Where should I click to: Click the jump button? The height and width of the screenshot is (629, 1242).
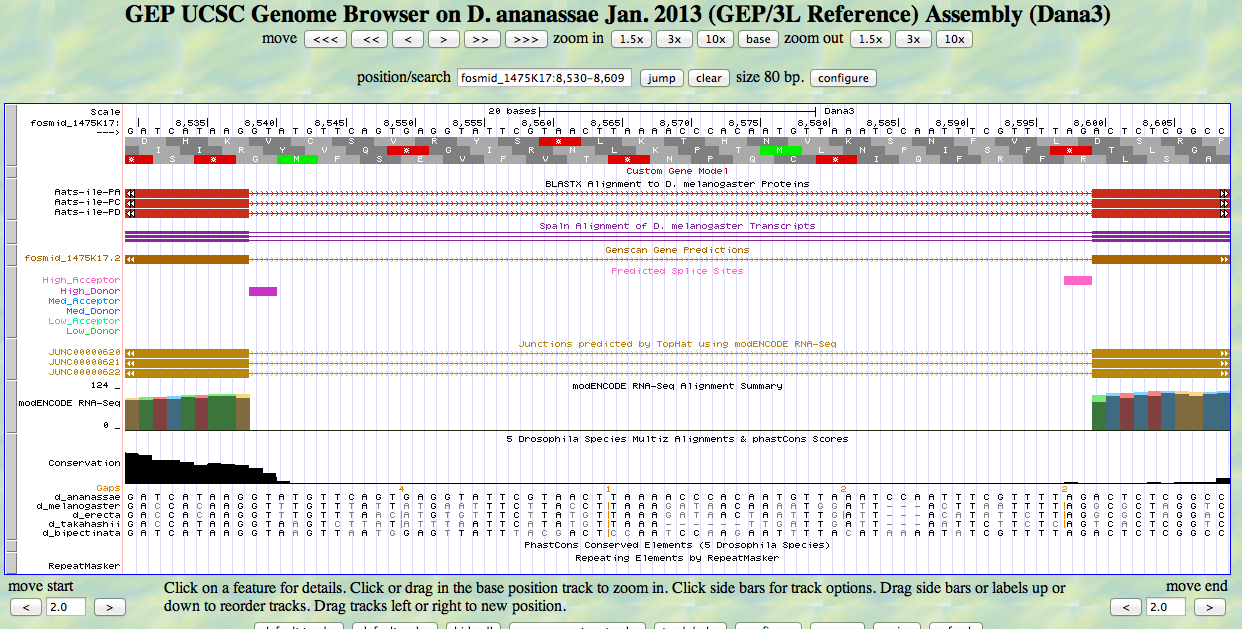(x=661, y=78)
